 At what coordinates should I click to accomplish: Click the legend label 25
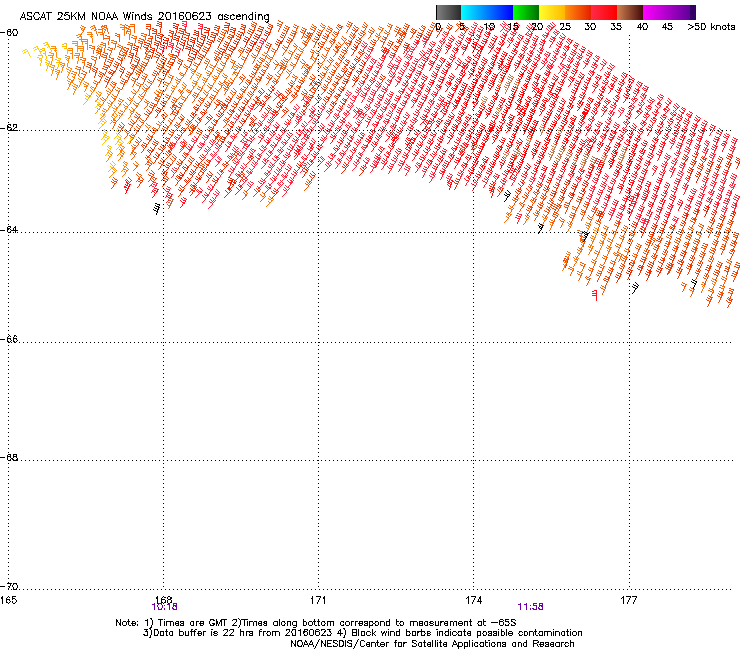(x=565, y=27)
